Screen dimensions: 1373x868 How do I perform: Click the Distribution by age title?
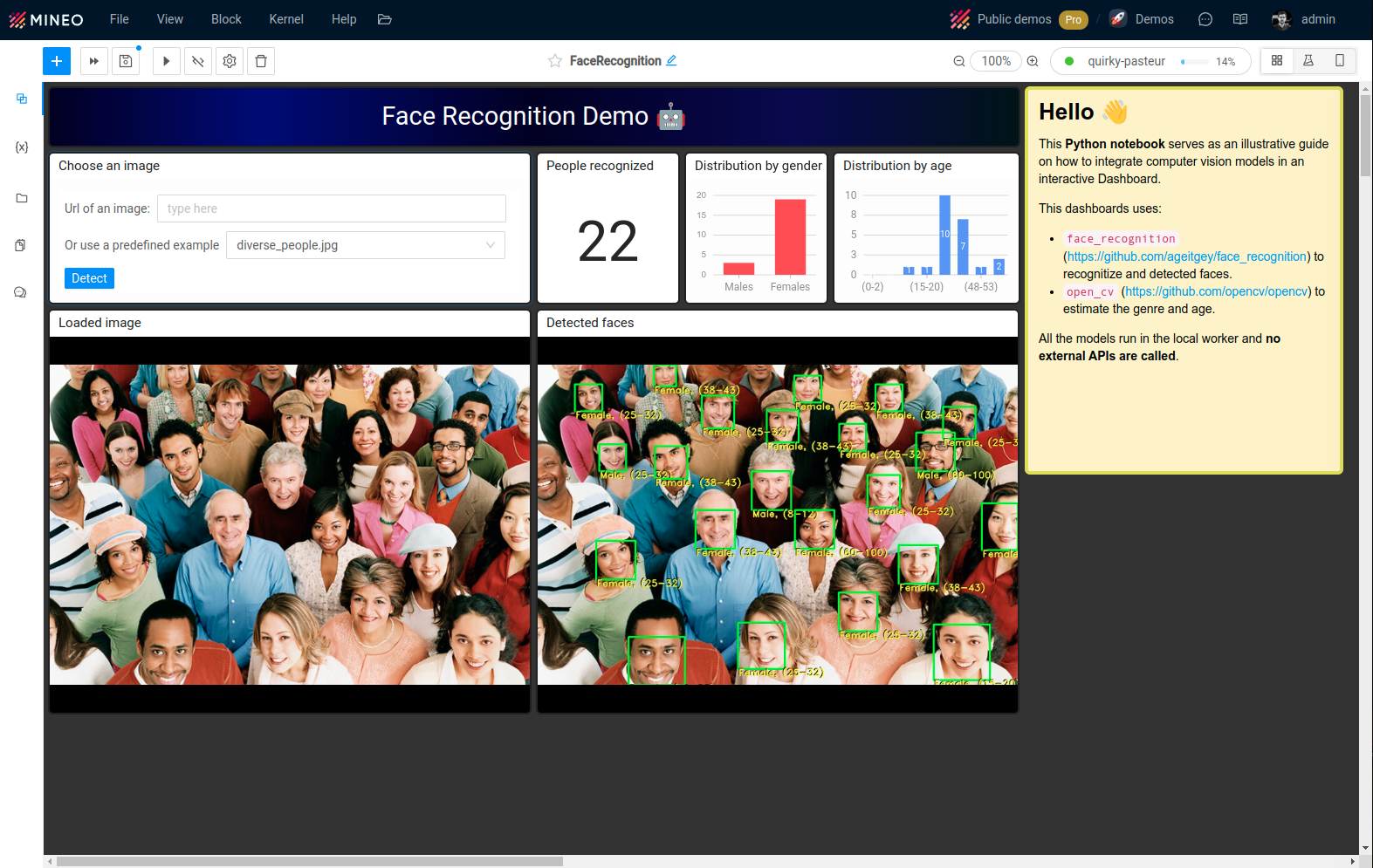[897, 166]
